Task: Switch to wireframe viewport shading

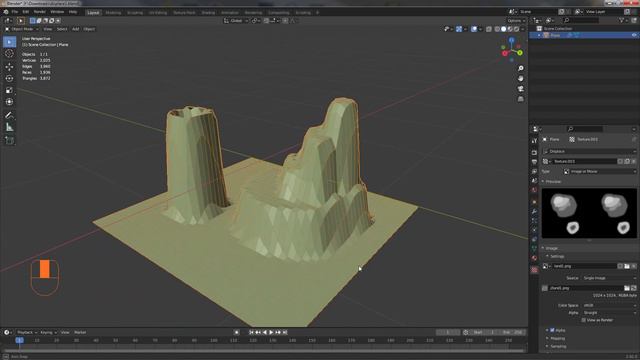Action: pos(497,29)
